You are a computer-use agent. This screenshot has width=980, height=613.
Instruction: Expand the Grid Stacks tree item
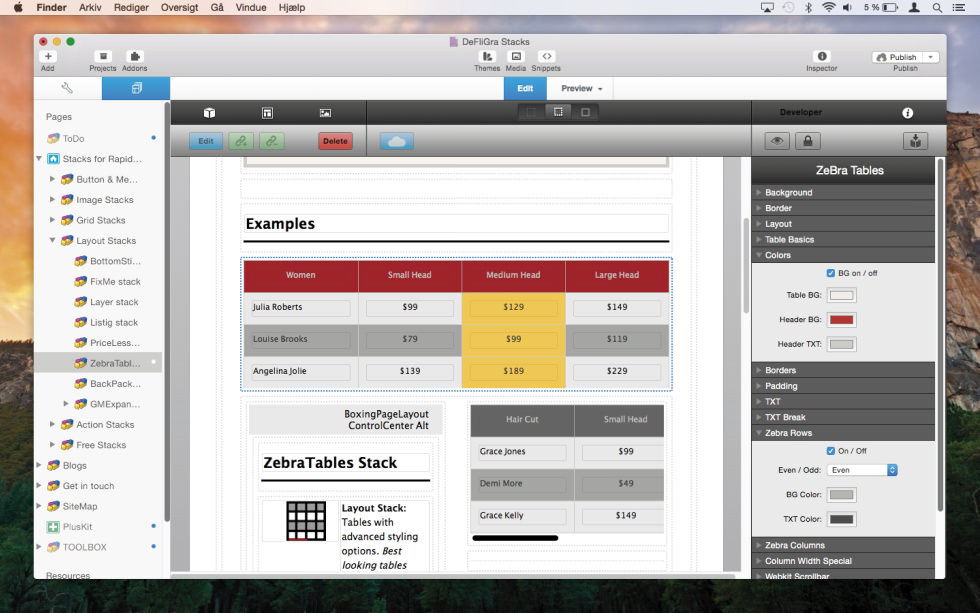(52, 219)
